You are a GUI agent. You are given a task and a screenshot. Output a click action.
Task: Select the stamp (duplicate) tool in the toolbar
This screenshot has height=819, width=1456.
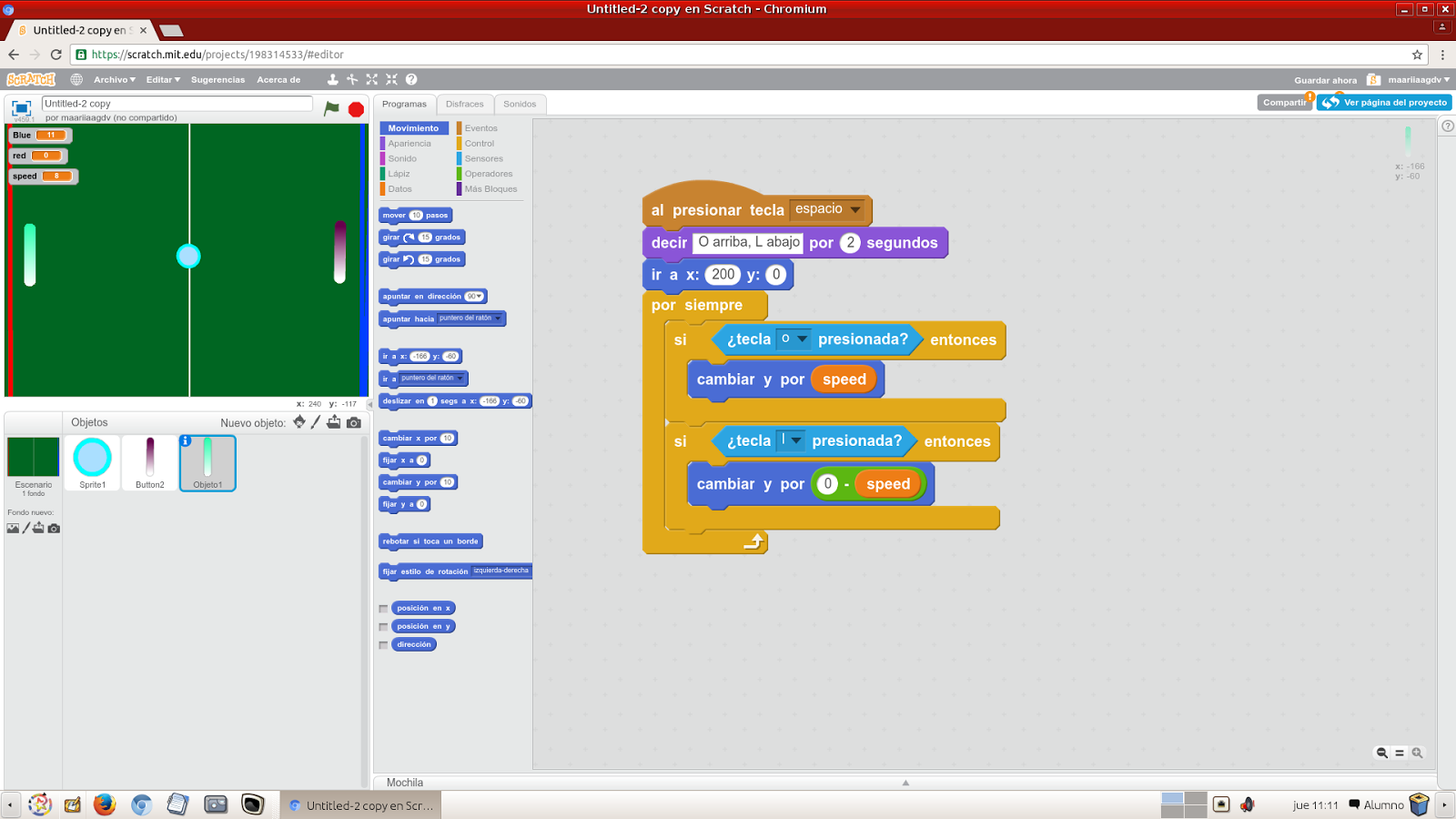(332, 80)
